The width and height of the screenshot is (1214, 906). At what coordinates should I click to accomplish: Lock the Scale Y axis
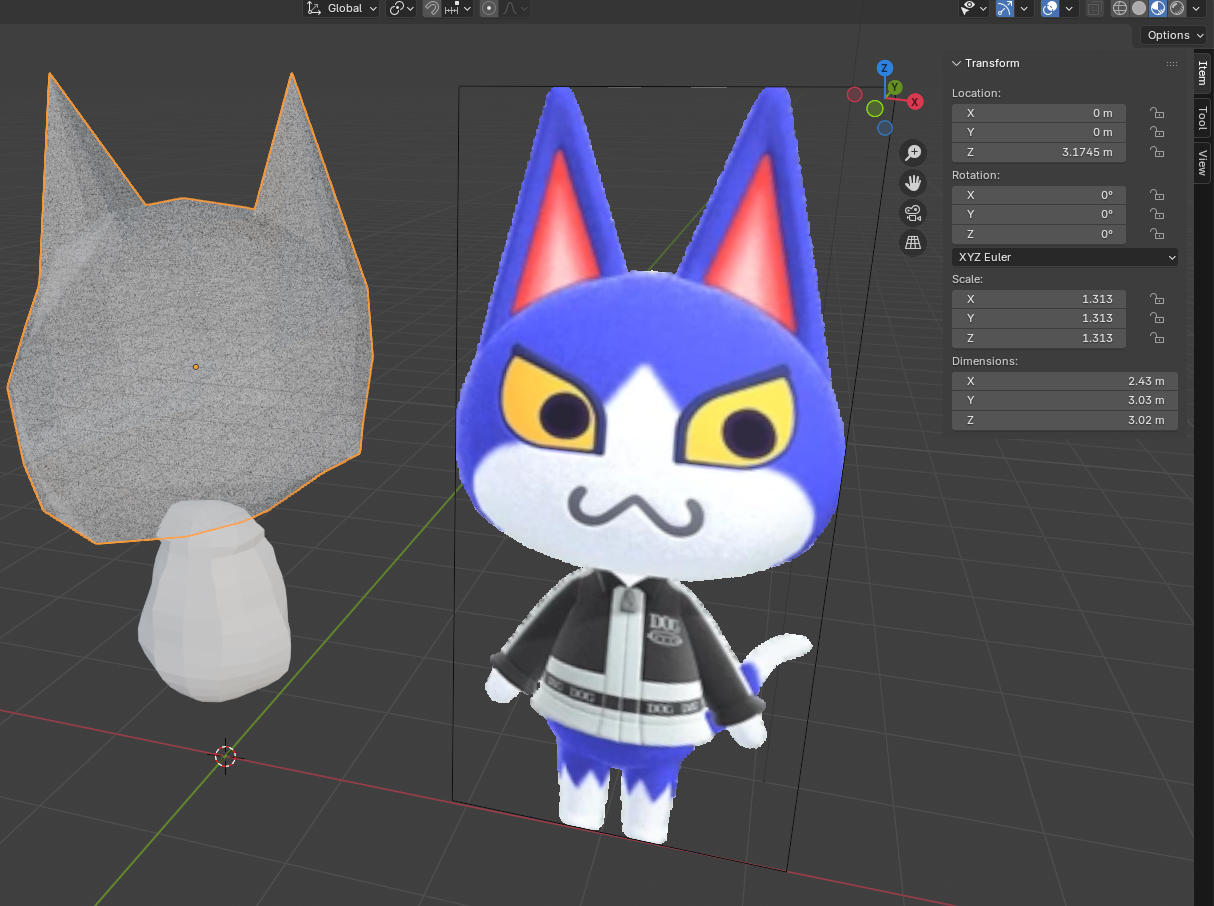click(x=1156, y=318)
